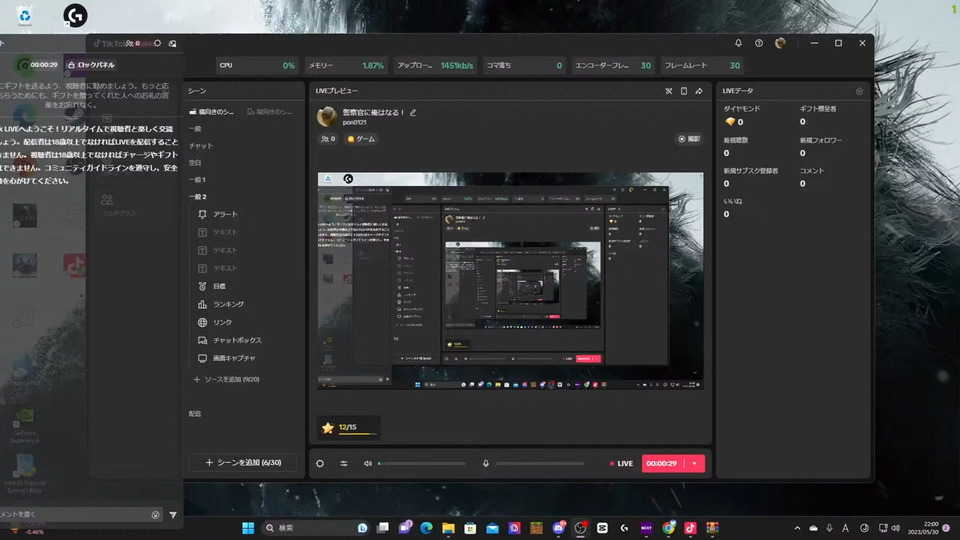Open Chrome from taskbar

(x=668, y=528)
